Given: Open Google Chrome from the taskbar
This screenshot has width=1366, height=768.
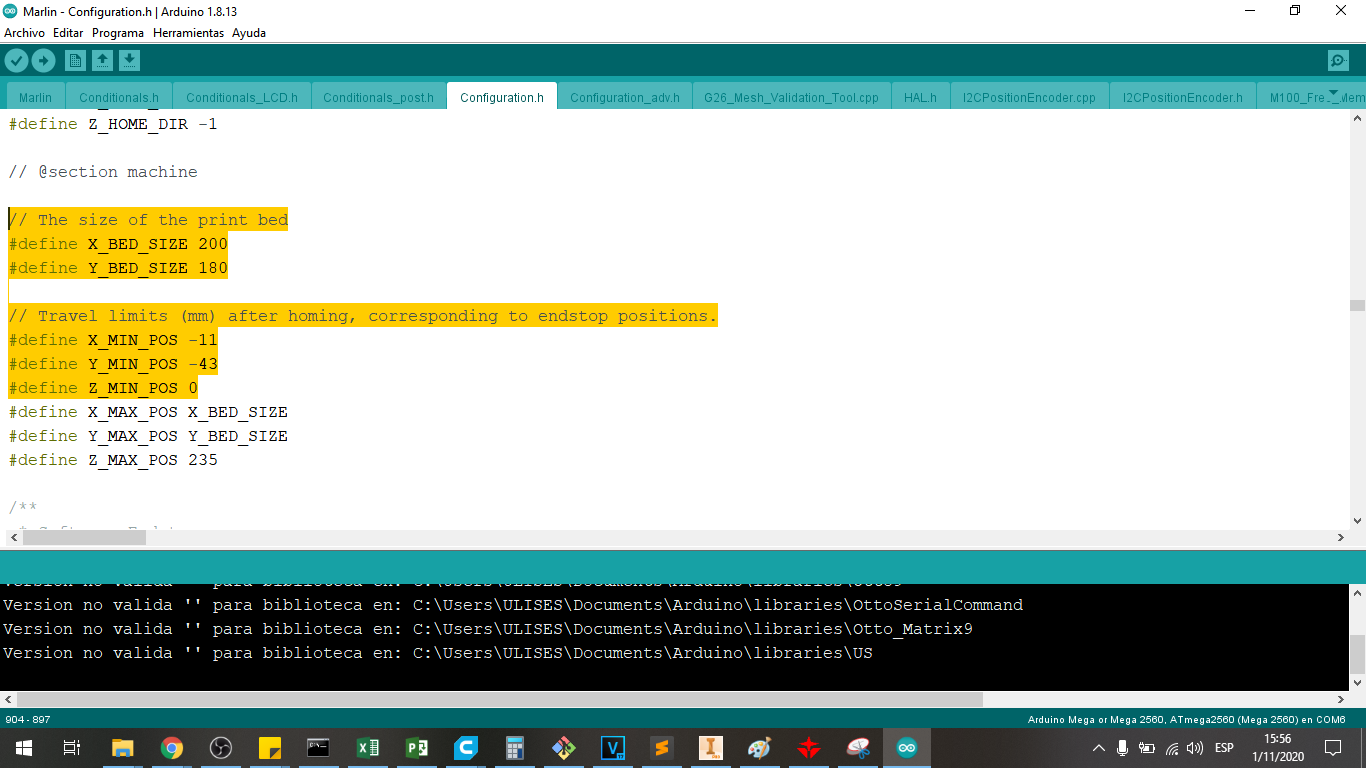Looking at the screenshot, I should (x=172, y=748).
